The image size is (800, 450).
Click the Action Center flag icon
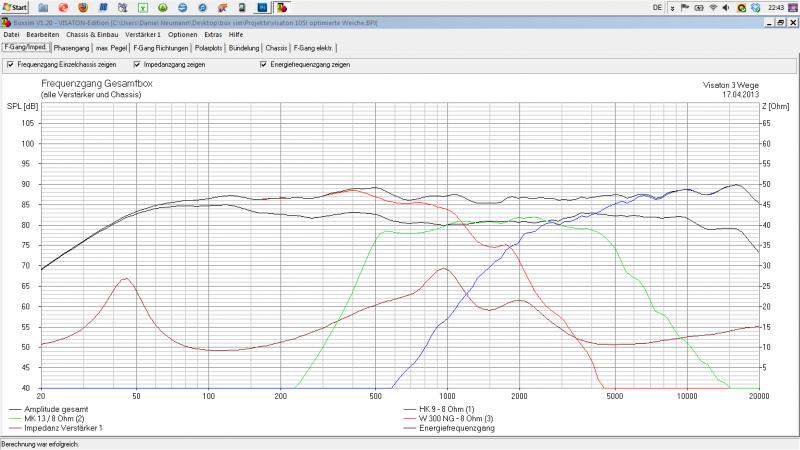coord(685,7)
